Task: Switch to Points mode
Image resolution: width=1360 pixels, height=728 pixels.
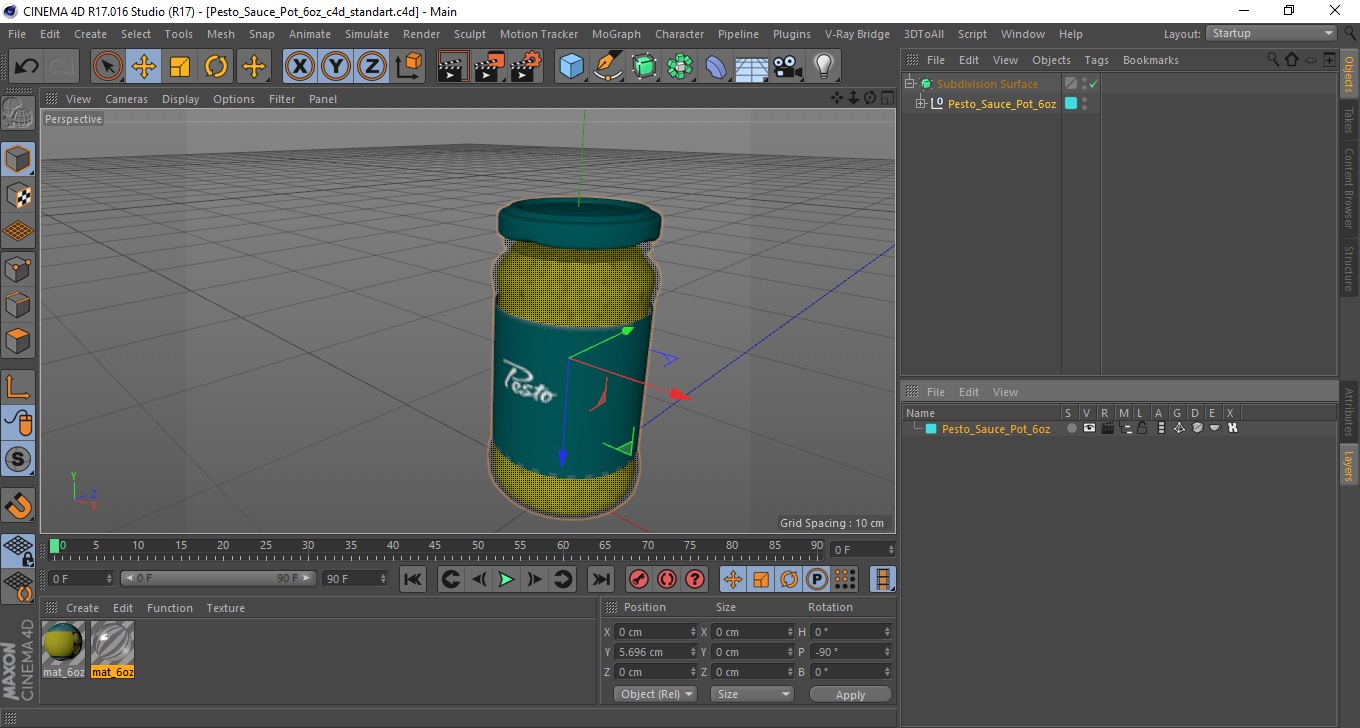Action: (x=18, y=268)
